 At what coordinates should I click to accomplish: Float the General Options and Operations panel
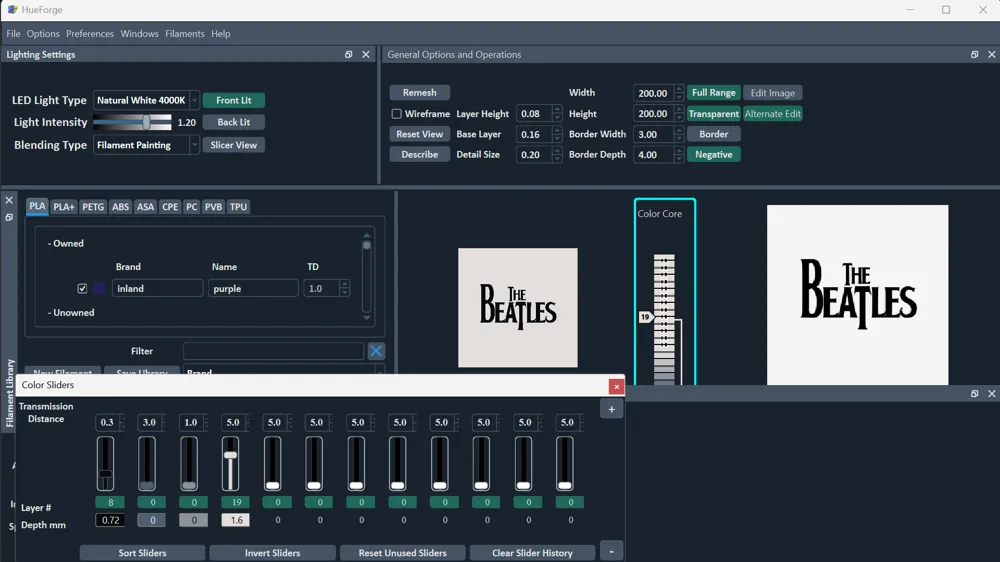[974, 54]
